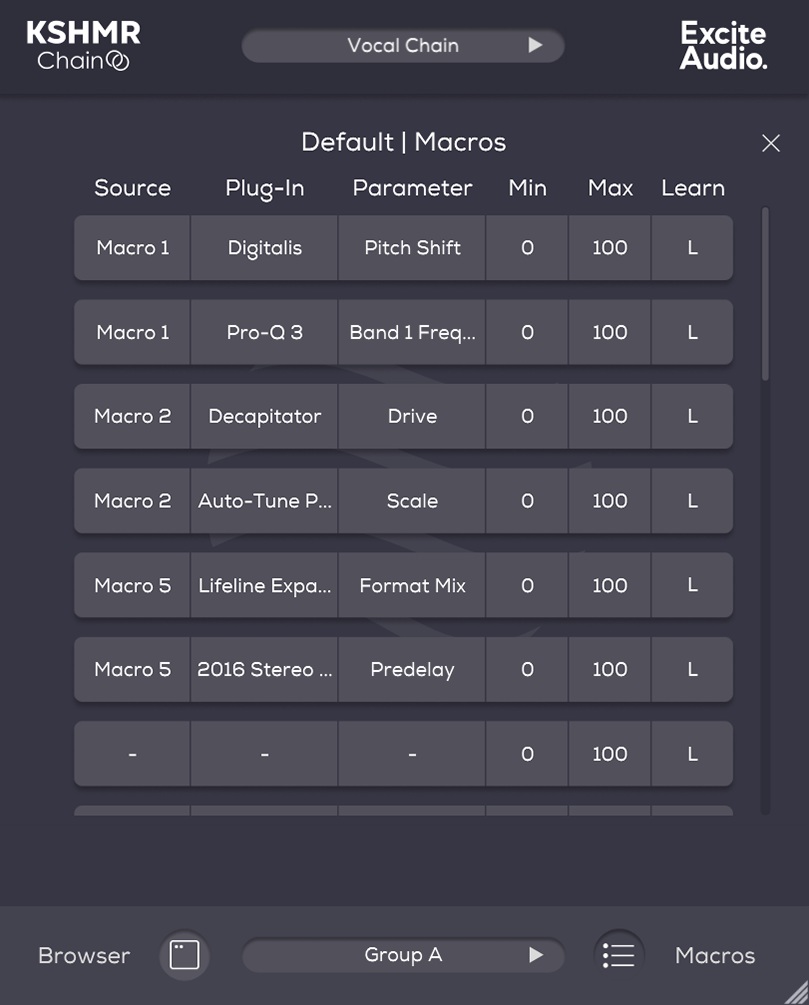Click the resize handle in bottom-right corner

(798, 994)
